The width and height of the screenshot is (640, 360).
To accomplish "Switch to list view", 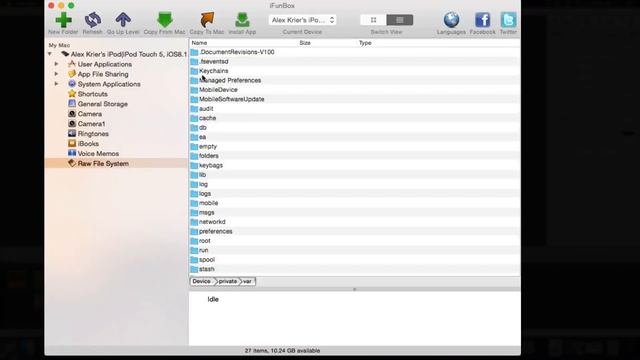I will click(400, 20).
